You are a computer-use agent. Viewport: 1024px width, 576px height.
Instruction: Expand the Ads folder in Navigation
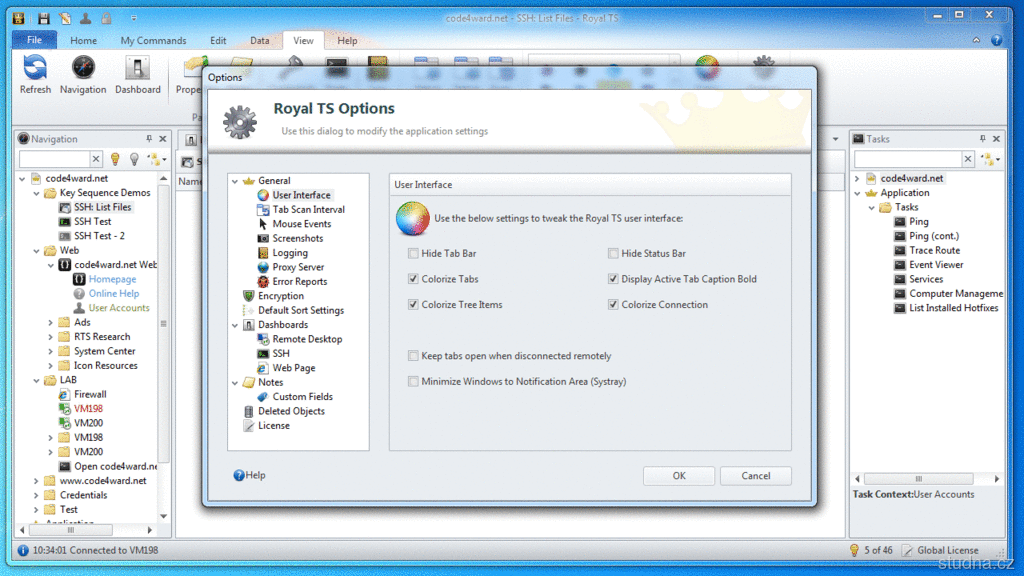tap(50, 323)
